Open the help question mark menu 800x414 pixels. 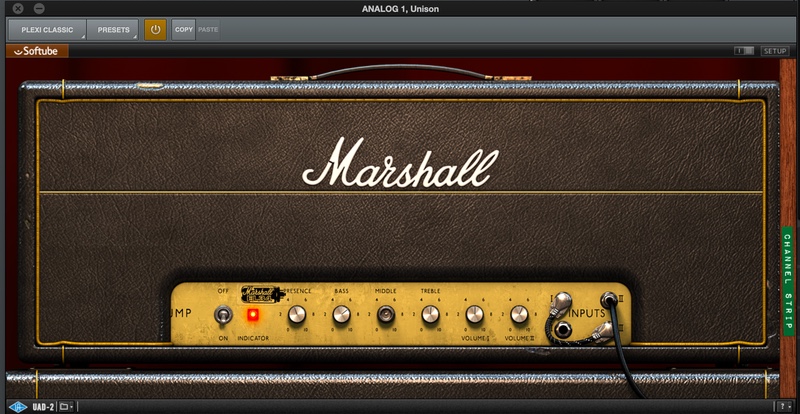tap(783, 407)
